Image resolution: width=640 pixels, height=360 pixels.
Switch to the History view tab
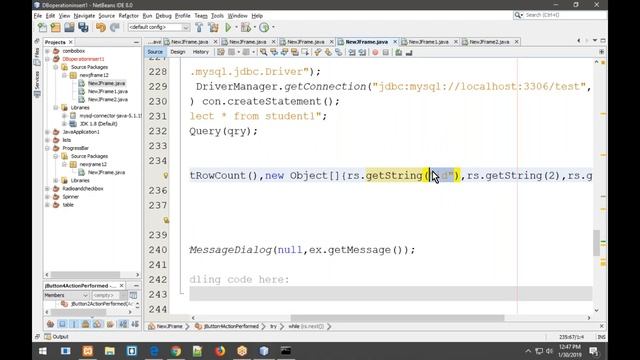200,52
